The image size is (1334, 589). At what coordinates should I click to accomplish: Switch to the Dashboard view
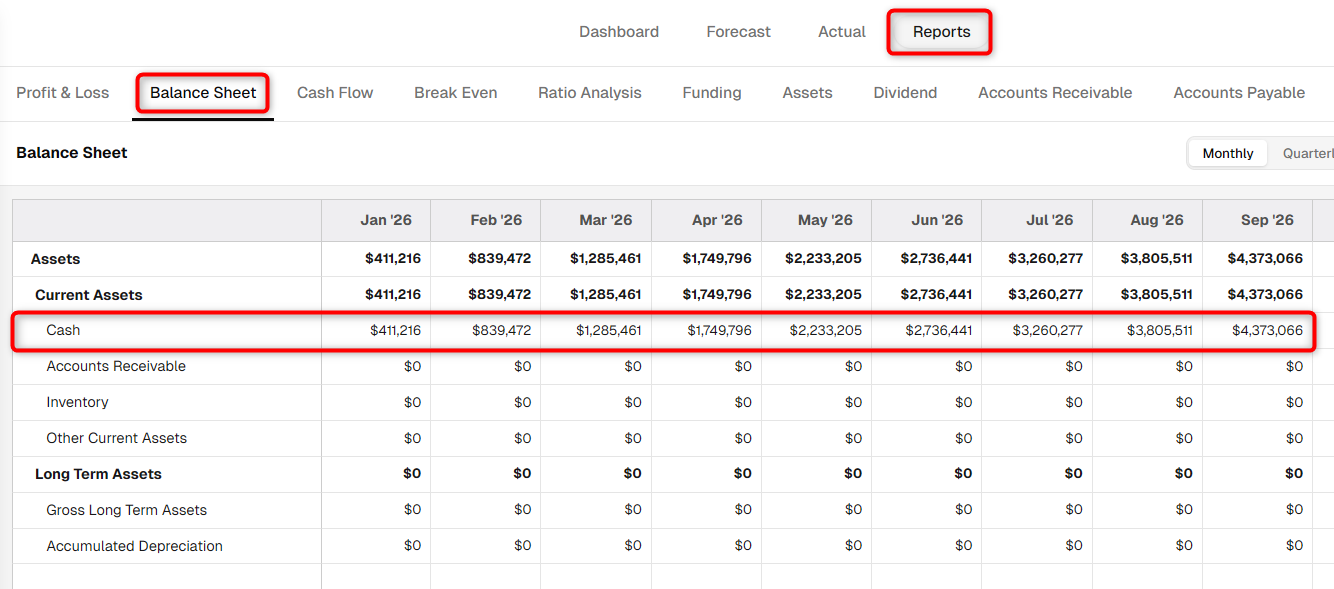point(619,32)
